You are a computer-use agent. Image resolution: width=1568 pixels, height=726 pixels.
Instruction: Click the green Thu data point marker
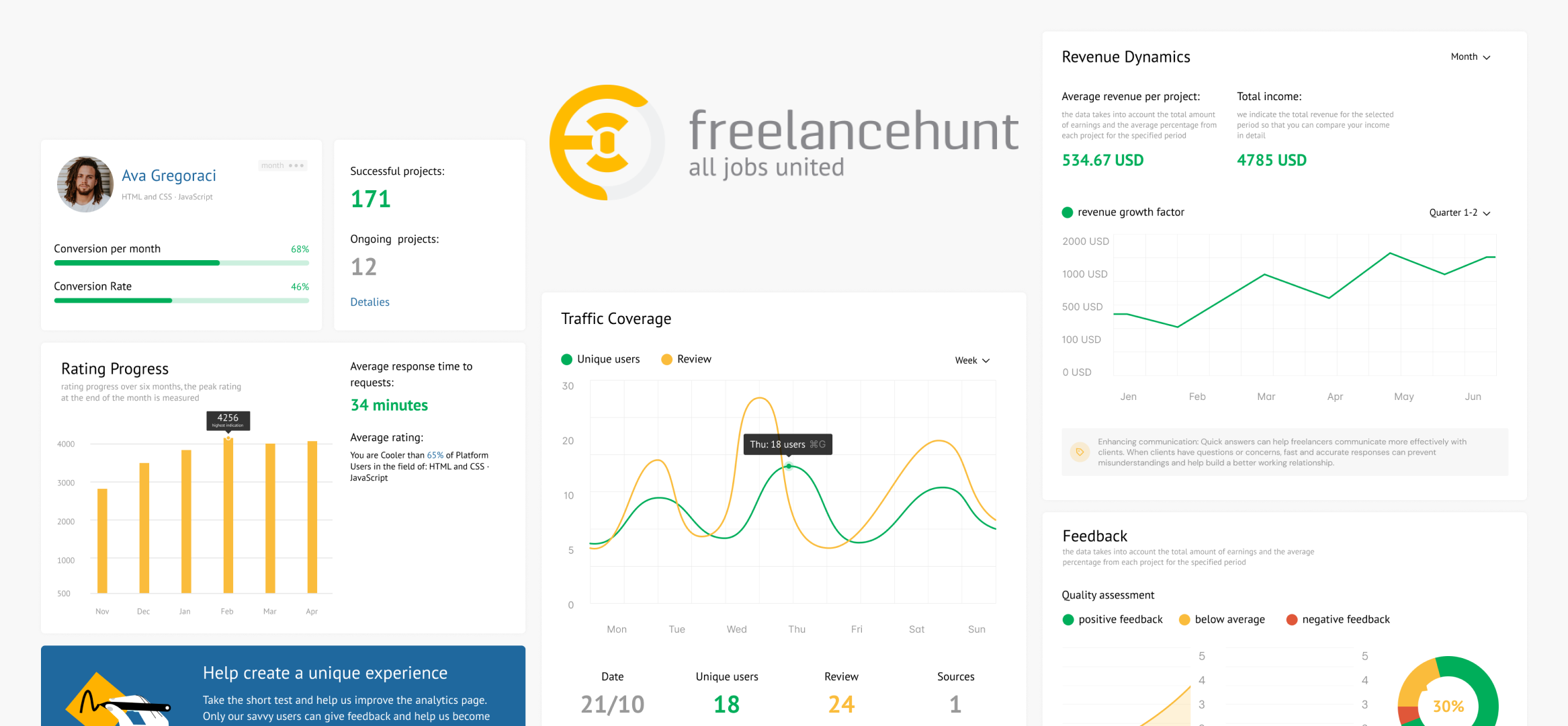[789, 466]
